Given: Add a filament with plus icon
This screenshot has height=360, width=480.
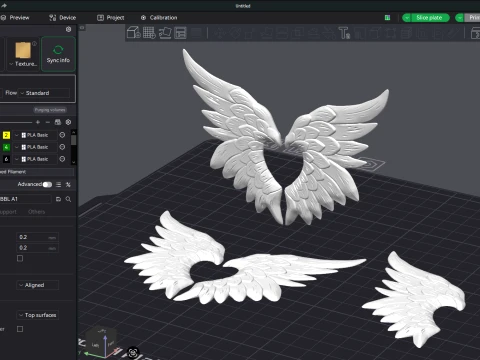Looking at the screenshot, I should (38, 122).
